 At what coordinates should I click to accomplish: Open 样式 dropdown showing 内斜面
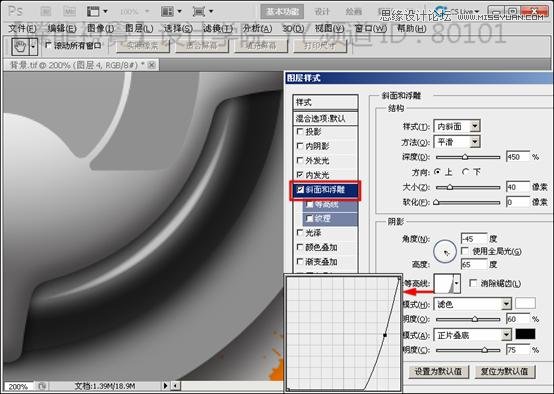(x=457, y=126)
